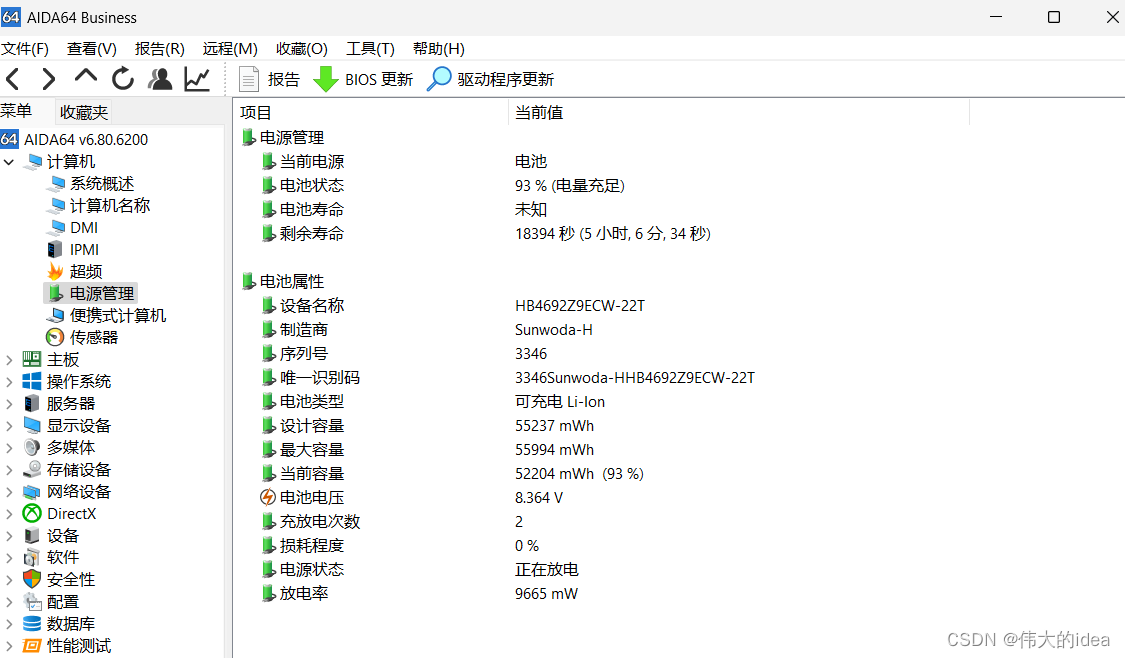
Task: Open the 工具(T) menu
Action: (370, 49)
